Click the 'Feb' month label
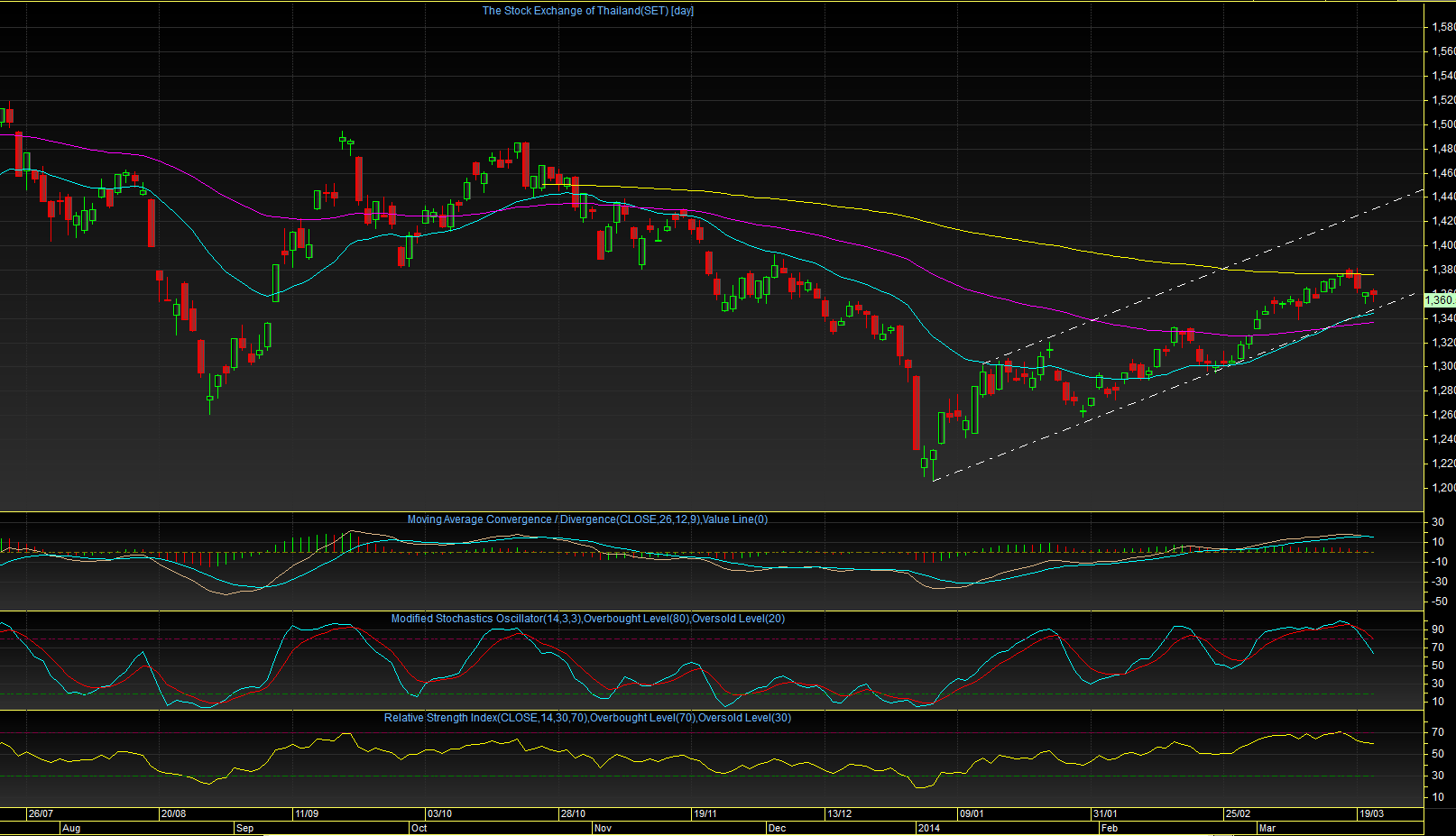 tap(1110, 828)
